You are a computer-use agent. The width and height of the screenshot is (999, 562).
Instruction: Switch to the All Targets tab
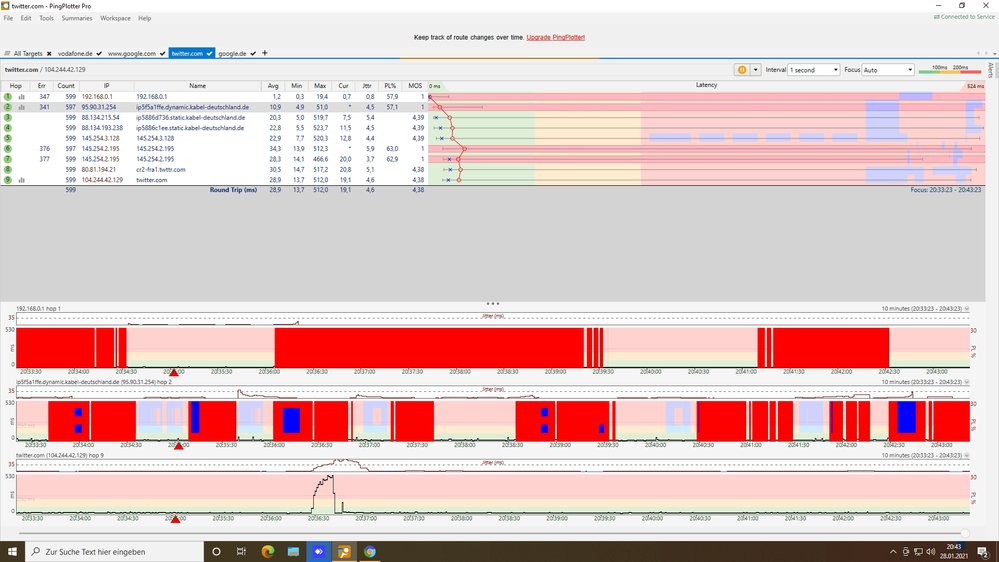[x=28, y=54]
